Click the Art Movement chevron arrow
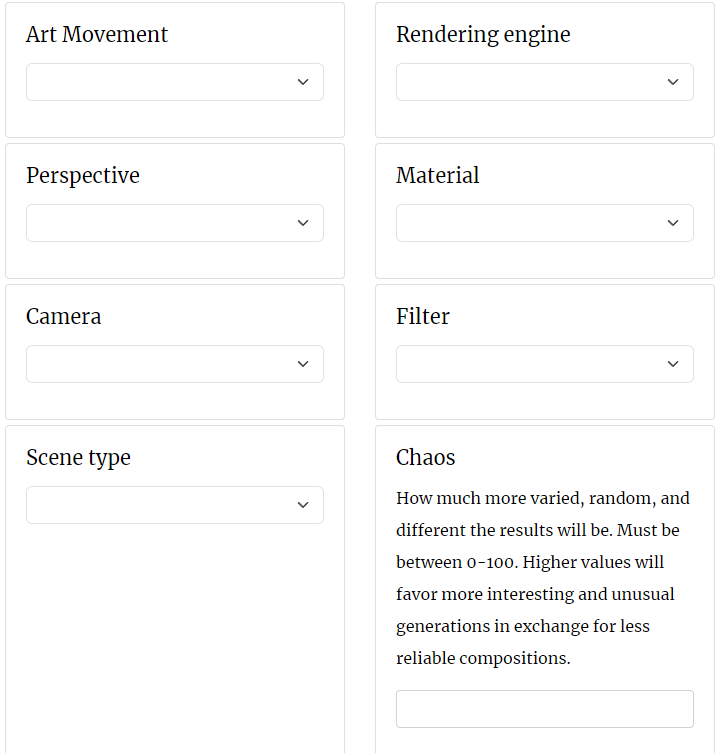 coord(303,82)
